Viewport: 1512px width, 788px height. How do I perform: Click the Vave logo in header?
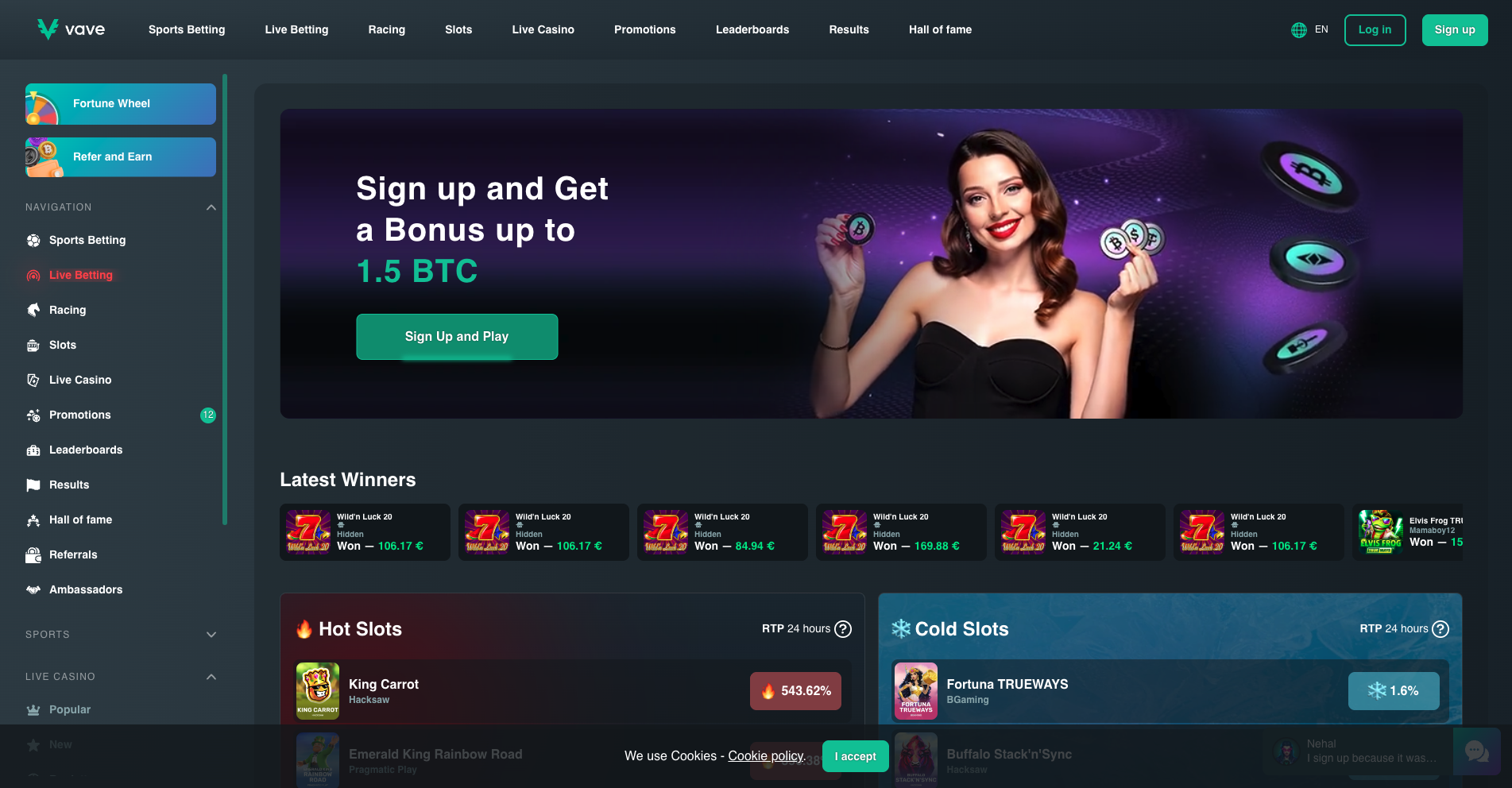tap(71, 29)
